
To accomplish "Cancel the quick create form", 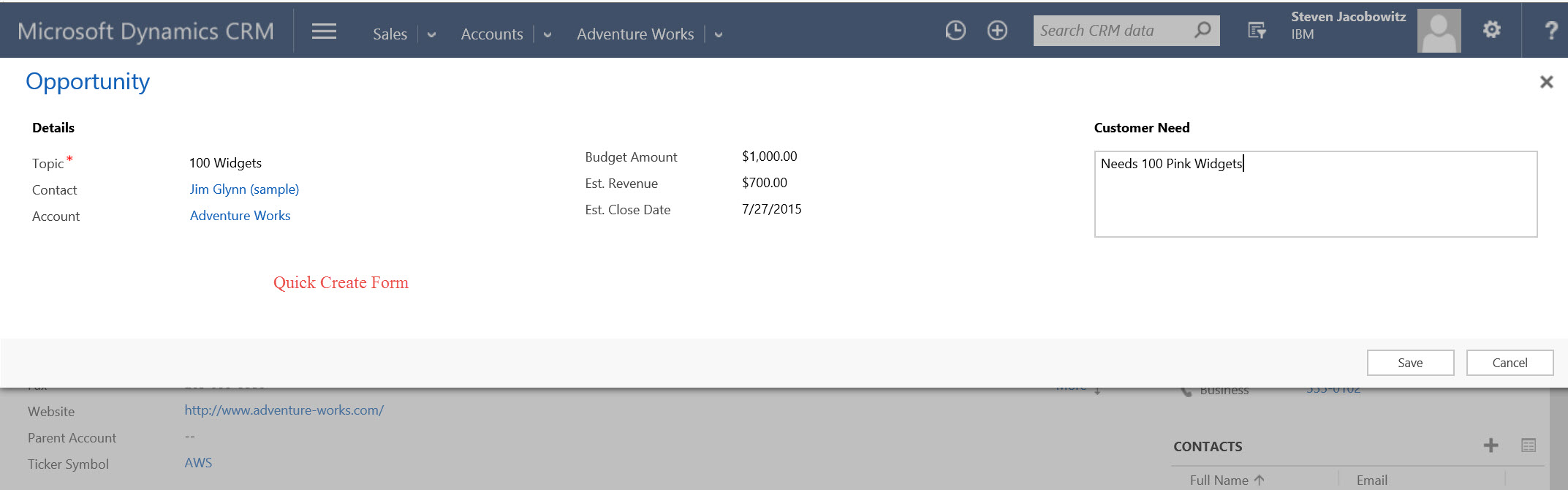I will click(1510, 363).
